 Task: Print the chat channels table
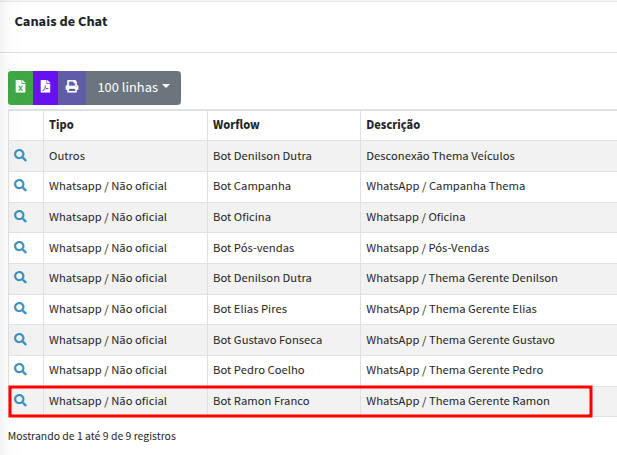click(x=72, y=87)
